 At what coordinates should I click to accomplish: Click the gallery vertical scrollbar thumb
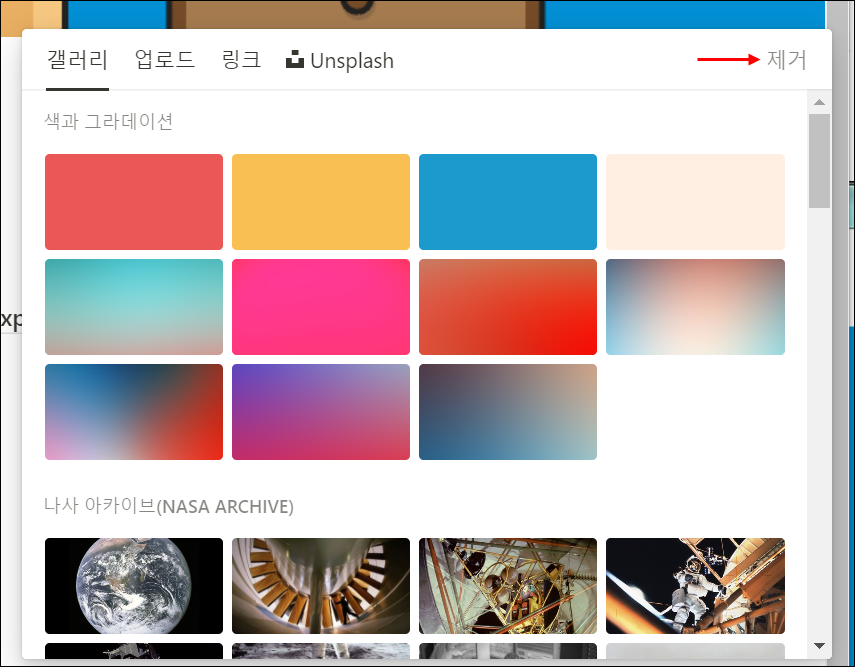[x=819, y=161]
